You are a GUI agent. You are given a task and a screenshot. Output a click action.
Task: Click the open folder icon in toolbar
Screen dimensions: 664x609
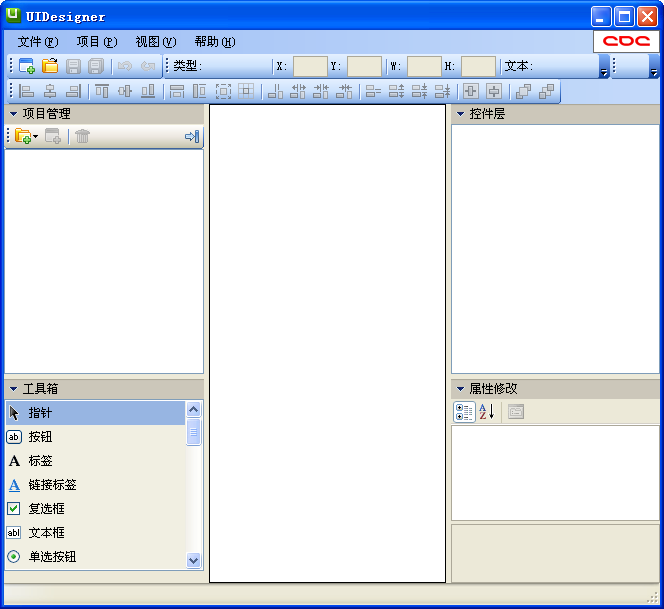50,66
